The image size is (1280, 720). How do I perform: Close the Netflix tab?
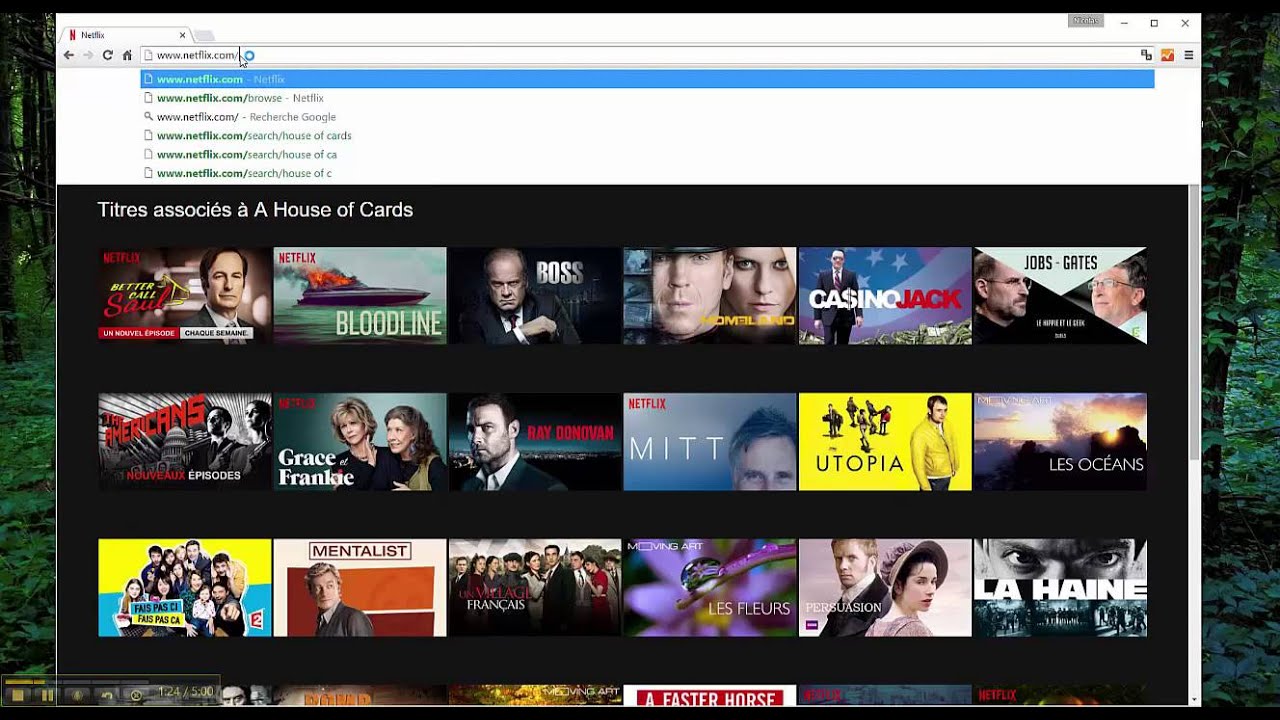click(x=182, y=35)
